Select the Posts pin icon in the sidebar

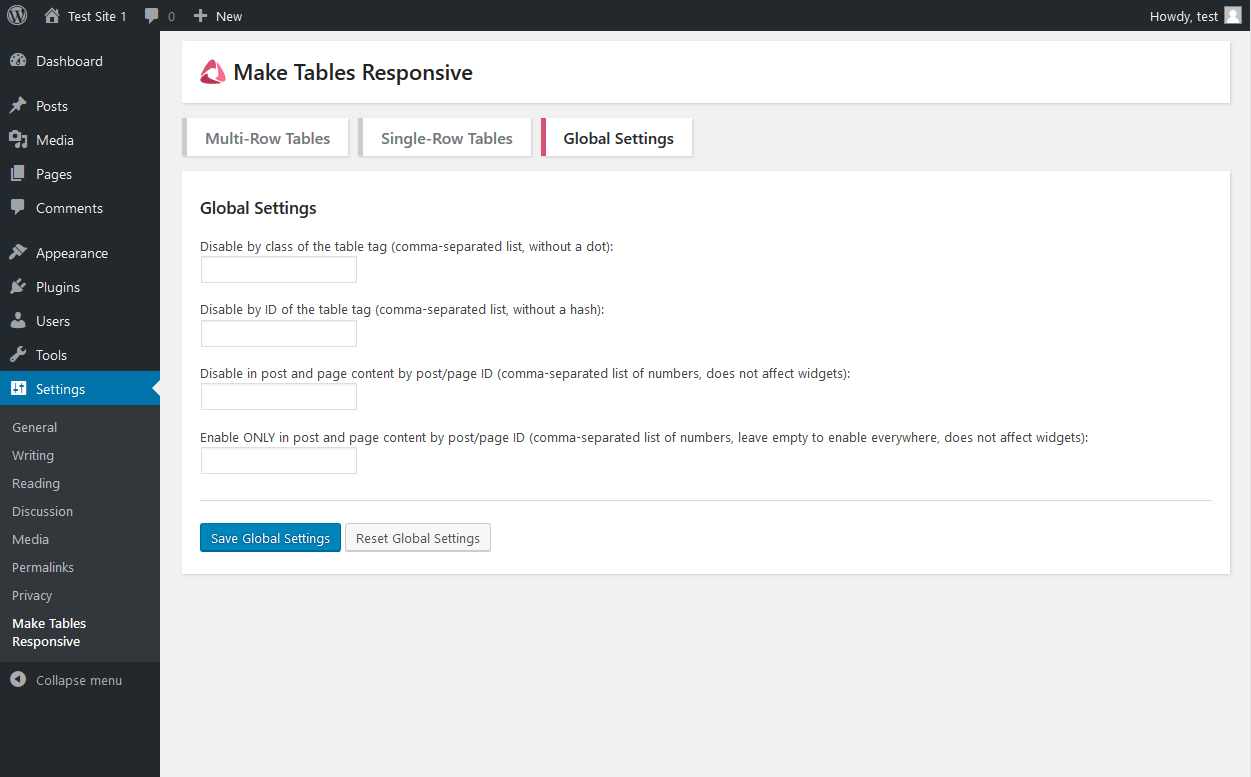click(20, 105)
